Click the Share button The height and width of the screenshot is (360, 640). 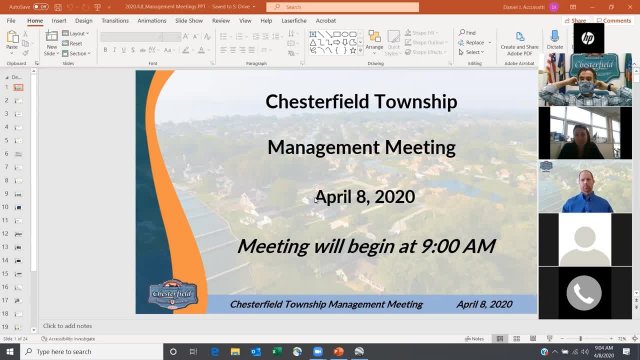[x=576, y=20]
